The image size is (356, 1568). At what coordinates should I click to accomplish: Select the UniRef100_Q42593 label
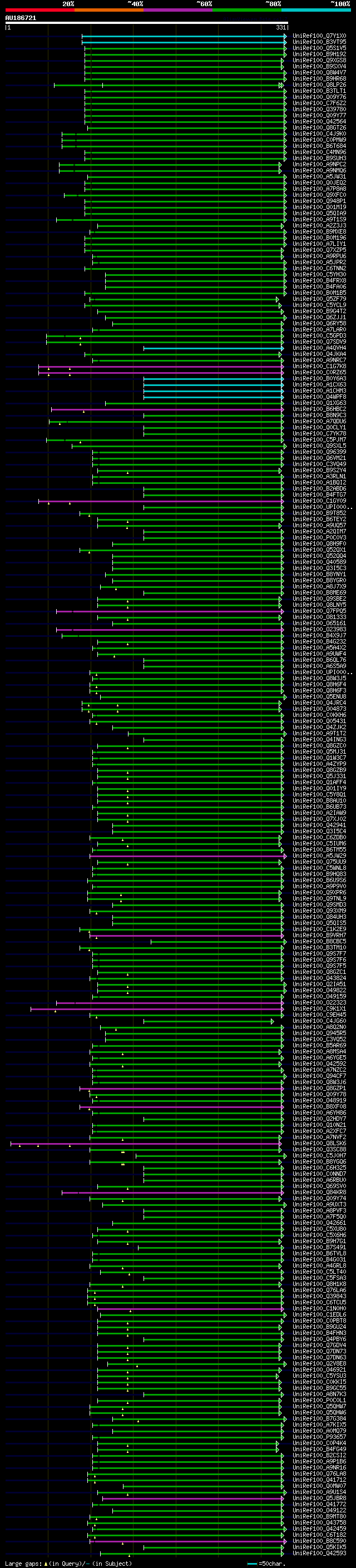tap(319, 1553)
